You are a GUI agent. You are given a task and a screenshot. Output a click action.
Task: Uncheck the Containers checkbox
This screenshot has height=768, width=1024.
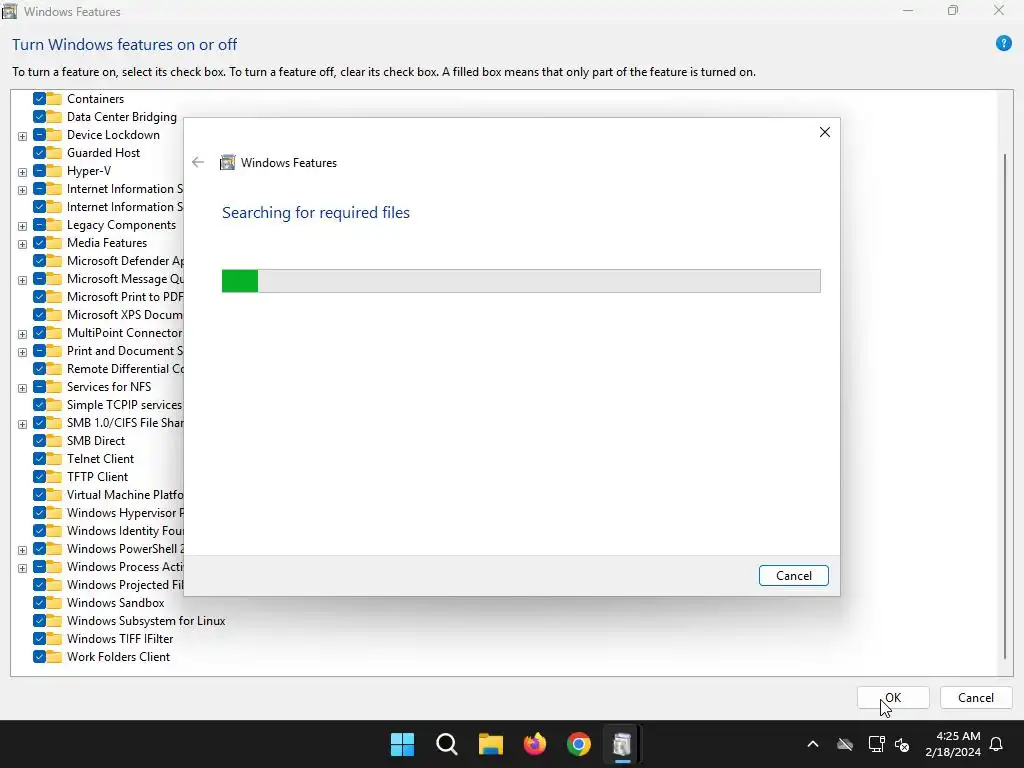(x=39, y=99)
